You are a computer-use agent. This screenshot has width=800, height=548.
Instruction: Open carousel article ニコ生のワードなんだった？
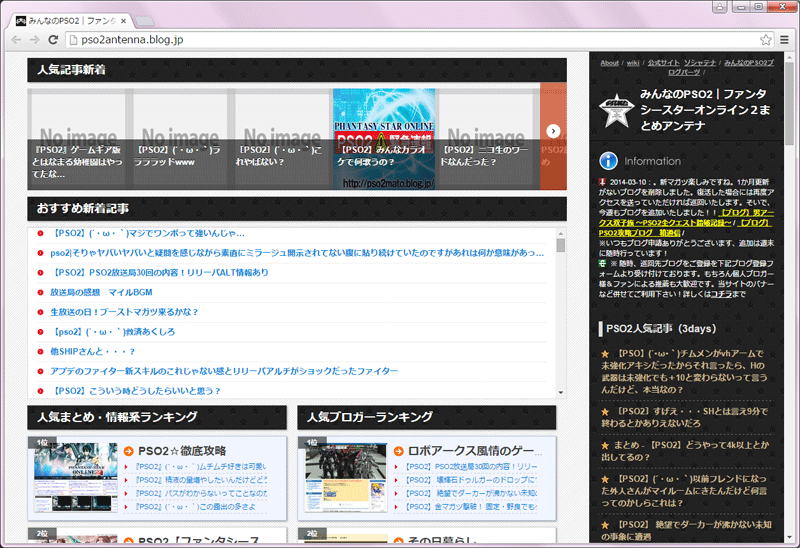click(484, 156)
